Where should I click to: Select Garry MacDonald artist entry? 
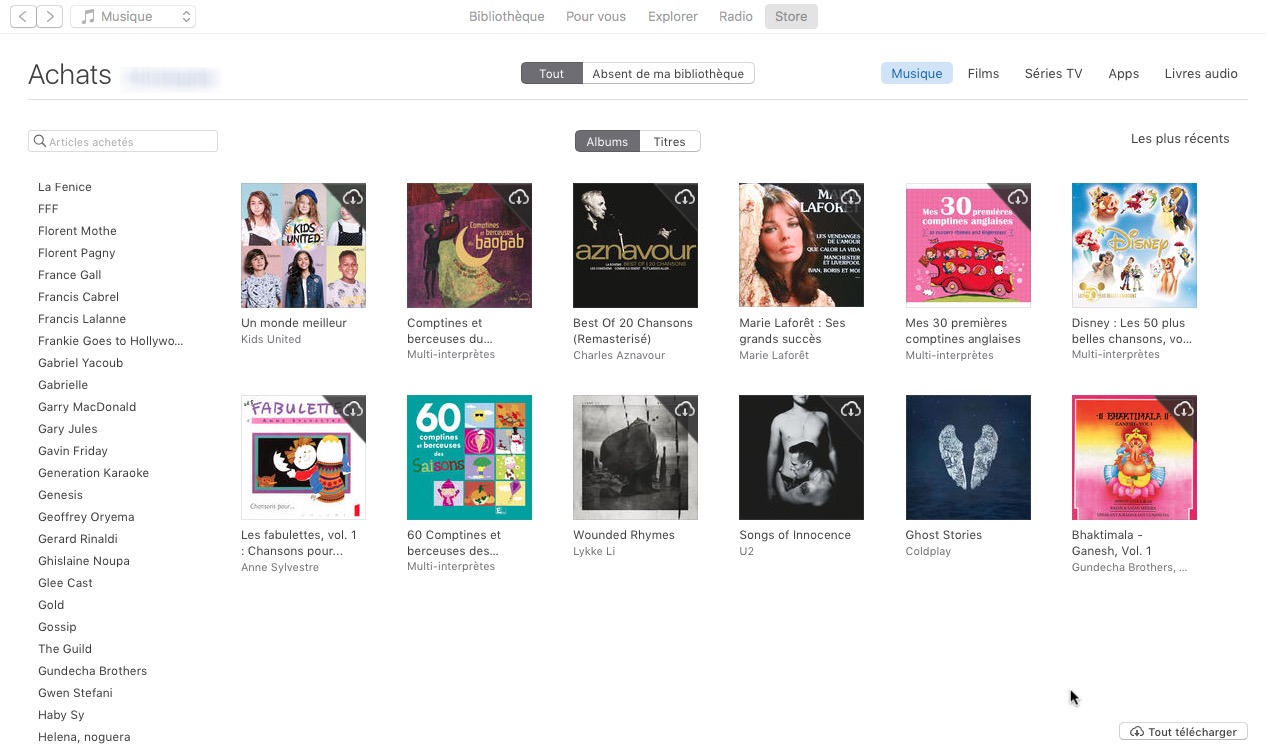87,407
